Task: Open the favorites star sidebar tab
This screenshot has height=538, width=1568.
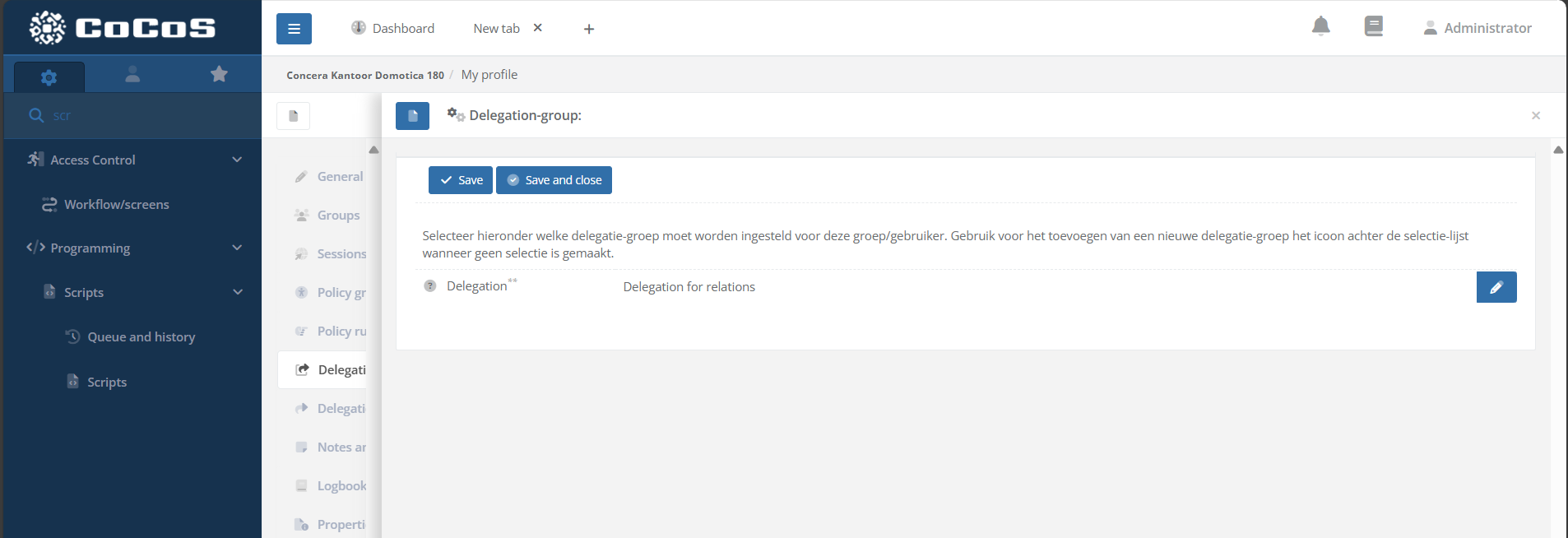Action: (x=219, y=75)
